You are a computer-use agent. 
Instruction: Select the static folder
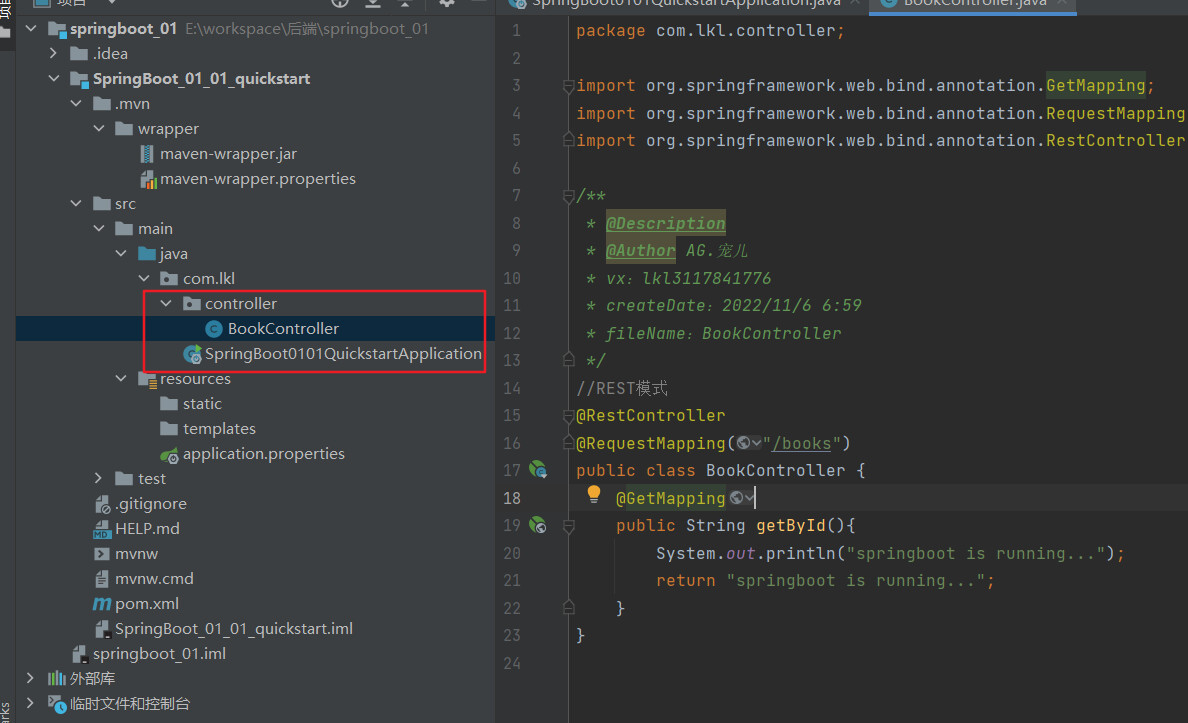point(202,404)
